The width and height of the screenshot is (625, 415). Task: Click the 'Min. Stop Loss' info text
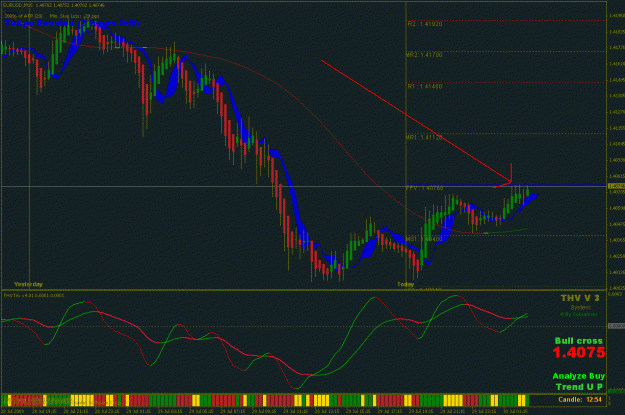click(75, 16)
